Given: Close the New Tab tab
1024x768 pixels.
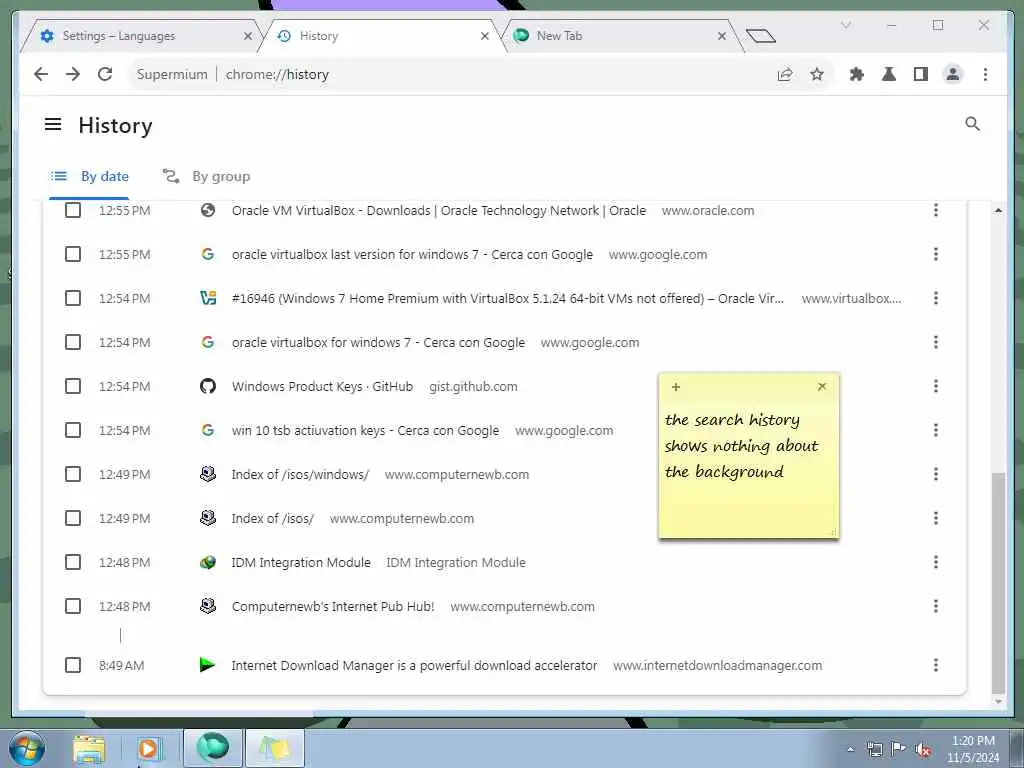Looking at the screenshot, I should [x=722, y=36].
